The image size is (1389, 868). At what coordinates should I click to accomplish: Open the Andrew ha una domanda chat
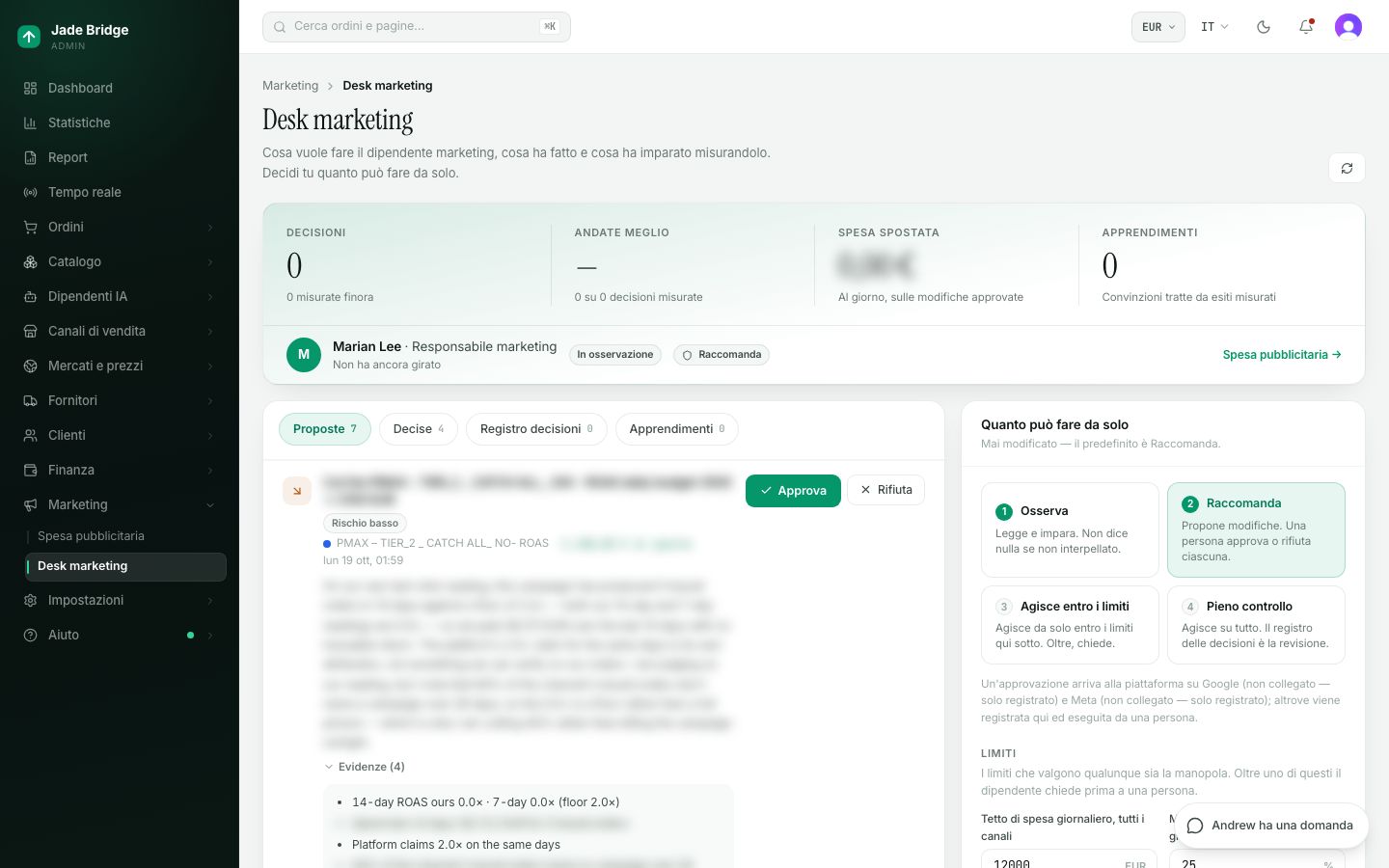click(1270, 826)
